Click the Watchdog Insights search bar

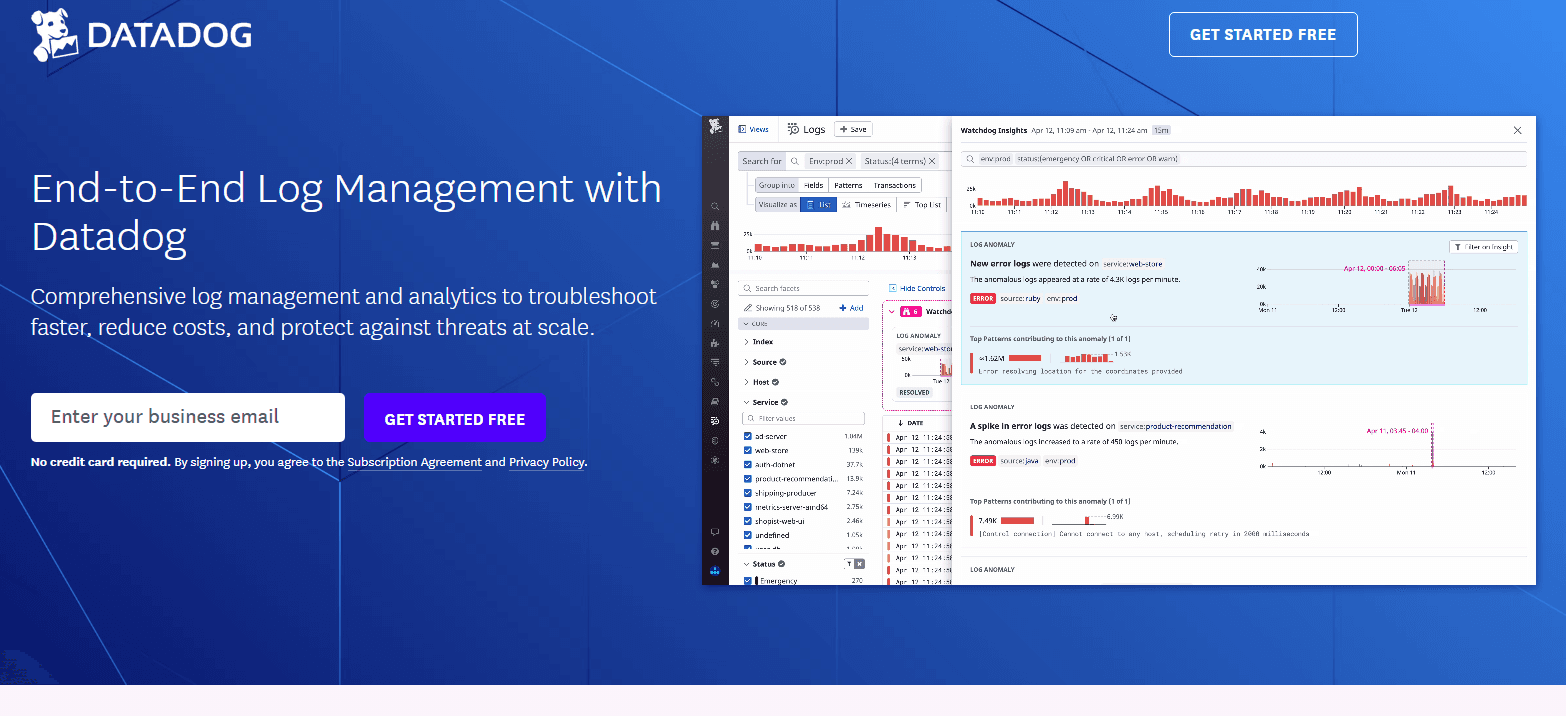1244,159
